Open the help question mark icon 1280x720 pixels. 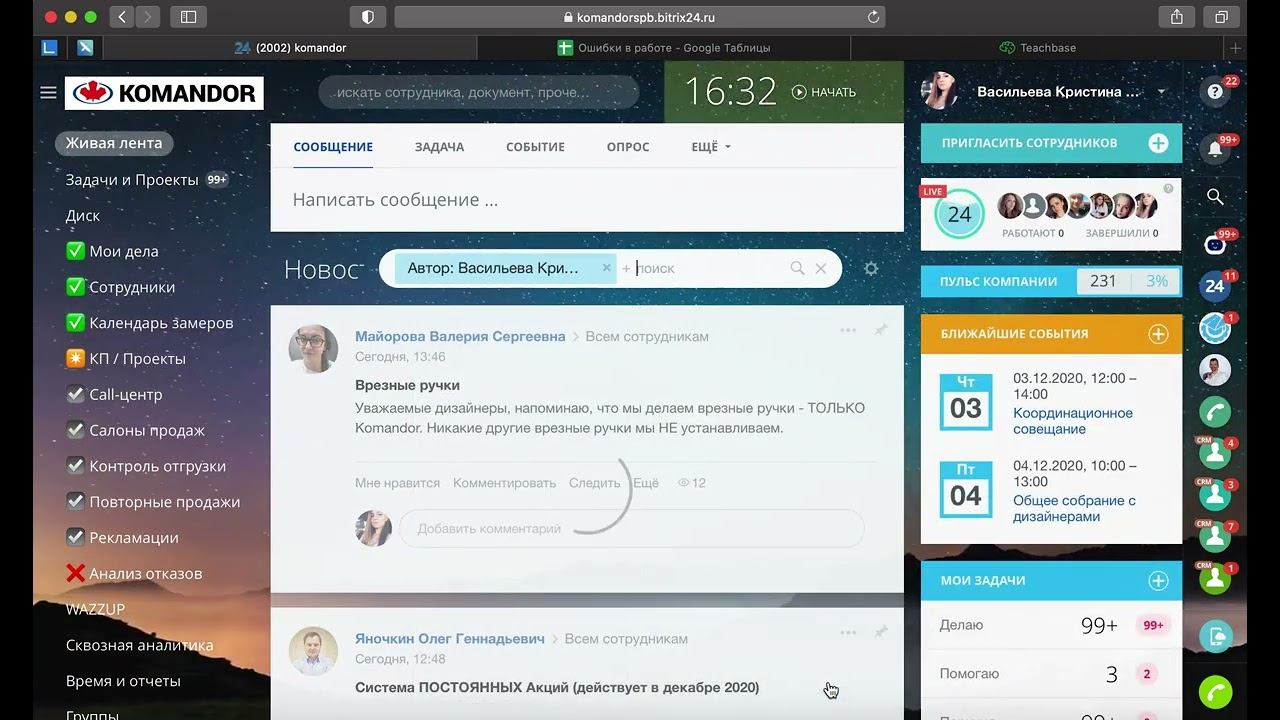pos(1215,91)
